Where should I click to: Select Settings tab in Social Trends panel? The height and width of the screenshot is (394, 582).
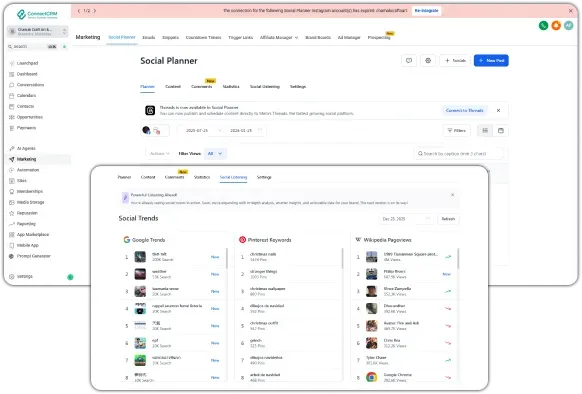(x=264, y=177)
